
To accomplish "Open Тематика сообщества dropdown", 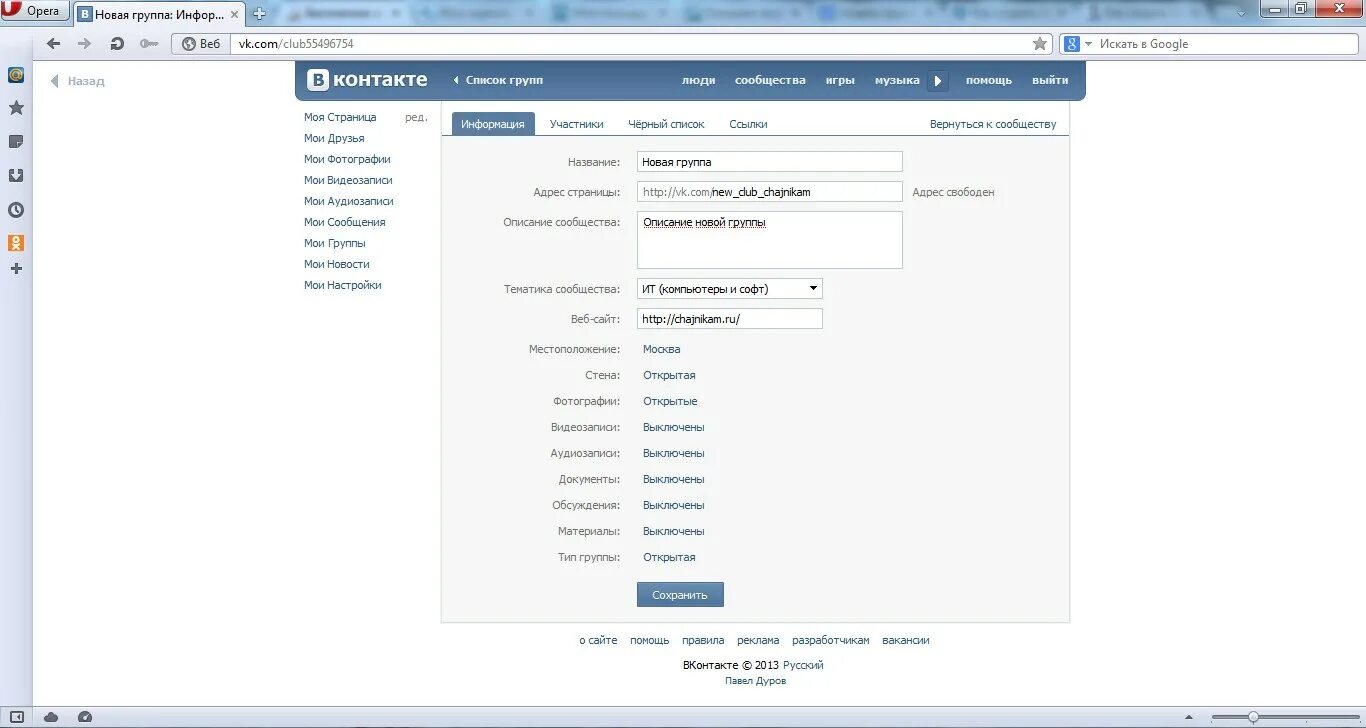I will coord(730,289).
